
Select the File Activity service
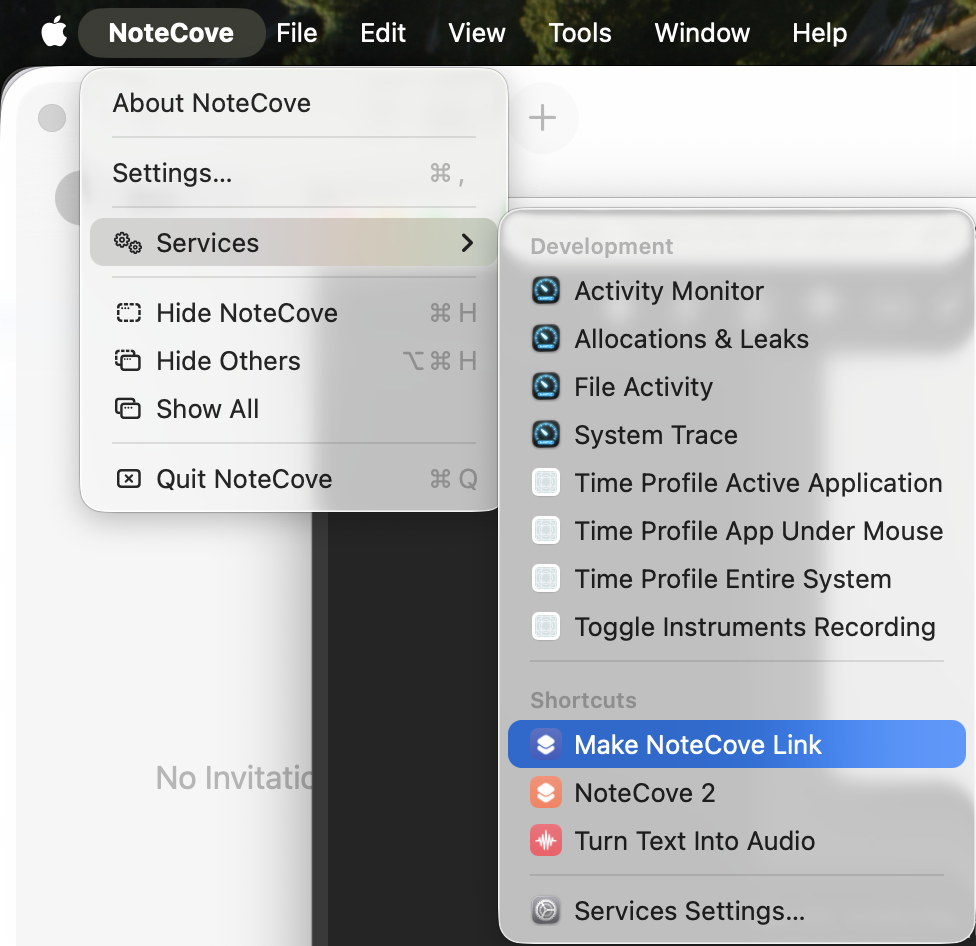coord(737,386)
